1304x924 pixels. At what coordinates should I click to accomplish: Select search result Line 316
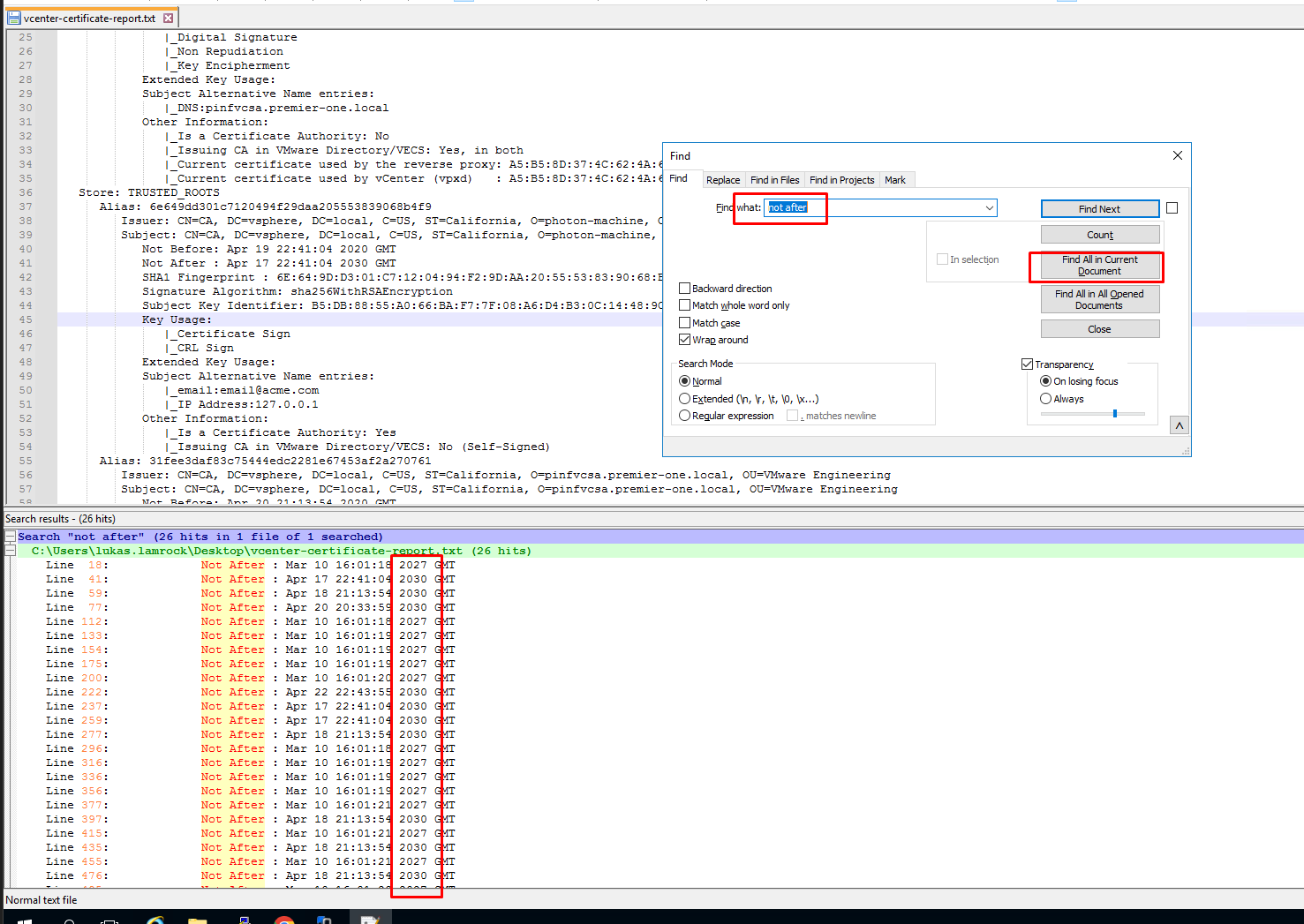coord(251,762)
